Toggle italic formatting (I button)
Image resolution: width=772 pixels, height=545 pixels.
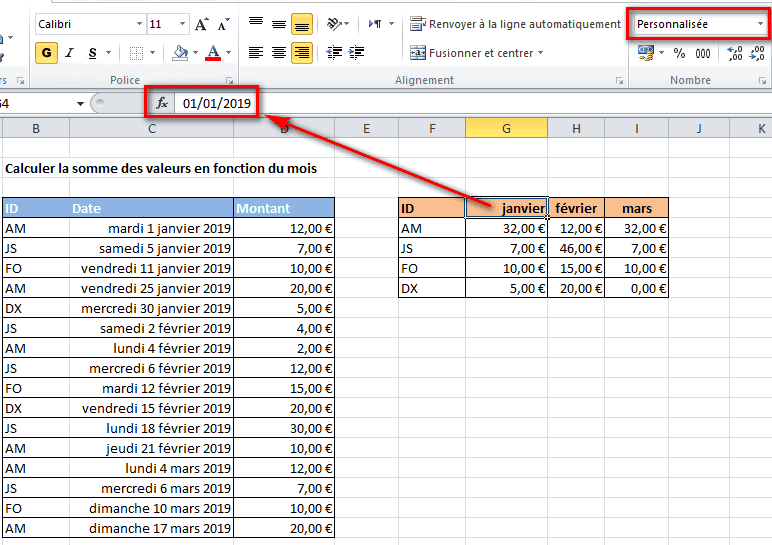pyautogui.click(x=69, y=53)
